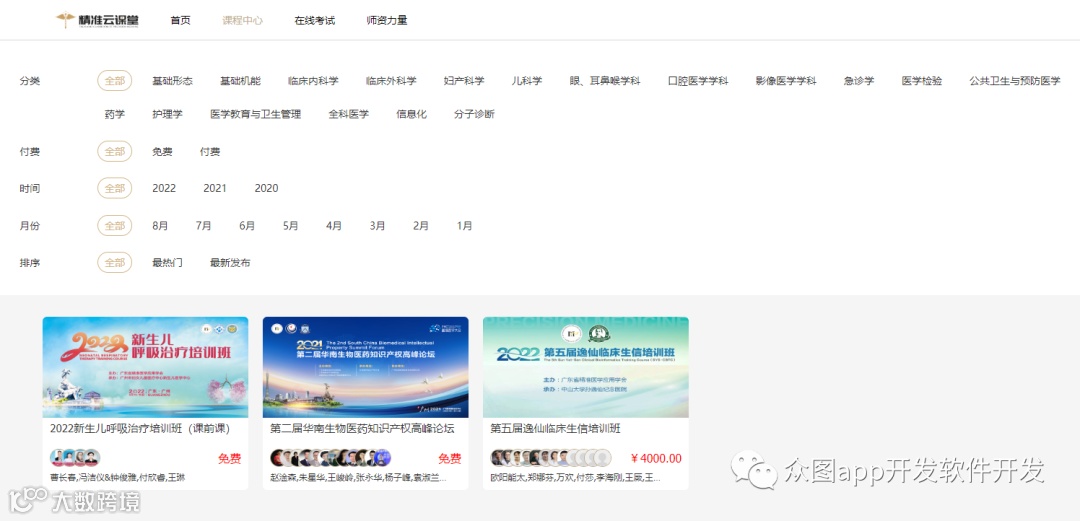Open 逸仙临床生信培训班 banner thumbnail

coord(585,367)
